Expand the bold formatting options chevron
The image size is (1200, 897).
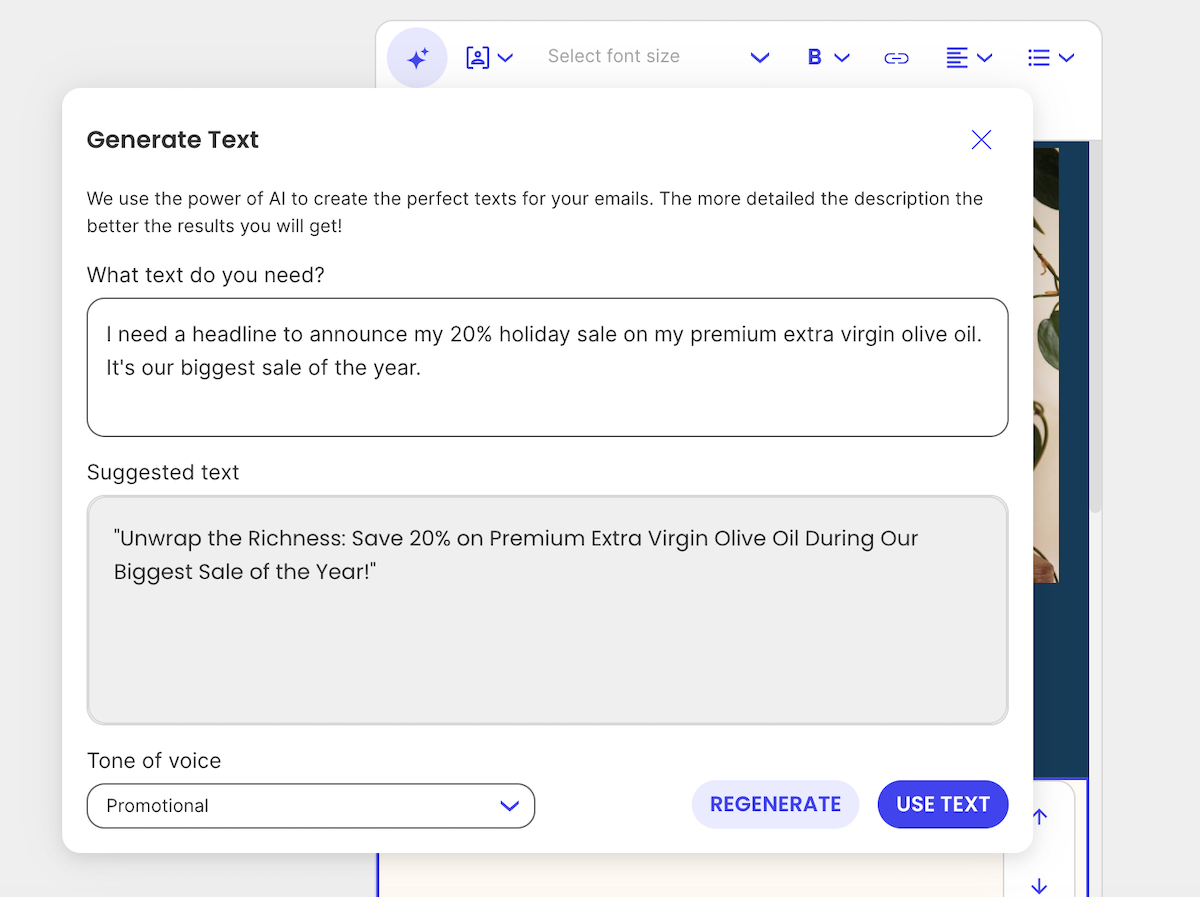coord(841,58)
